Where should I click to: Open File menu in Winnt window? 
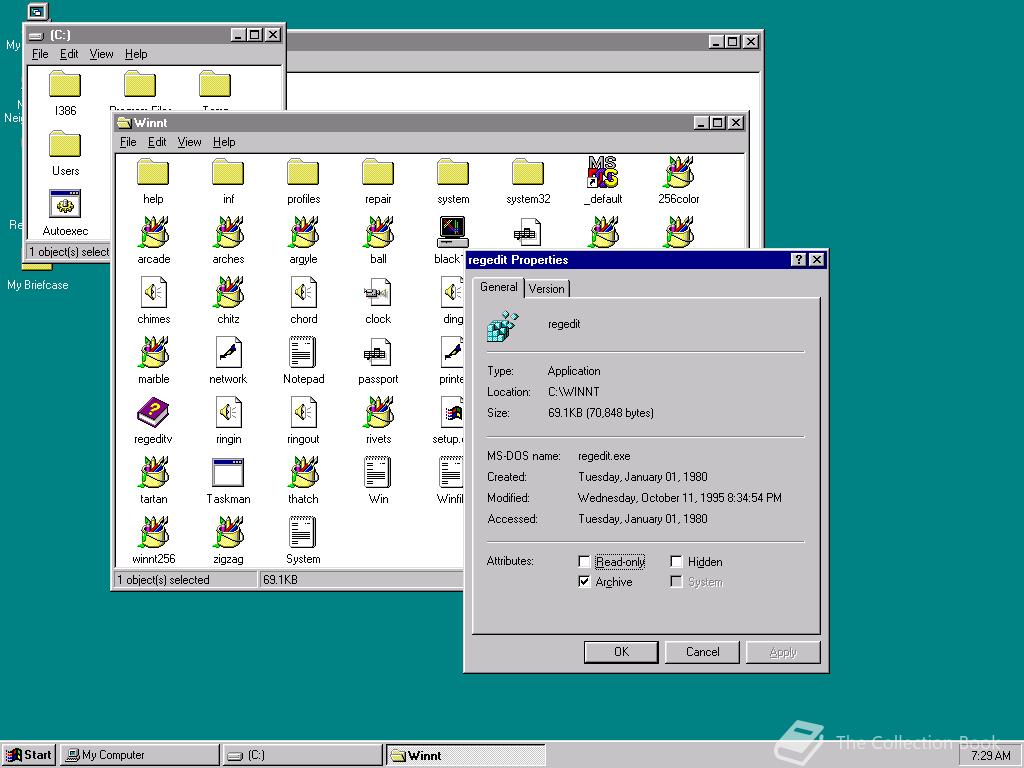pyautogui.click(x=128, y=142)
